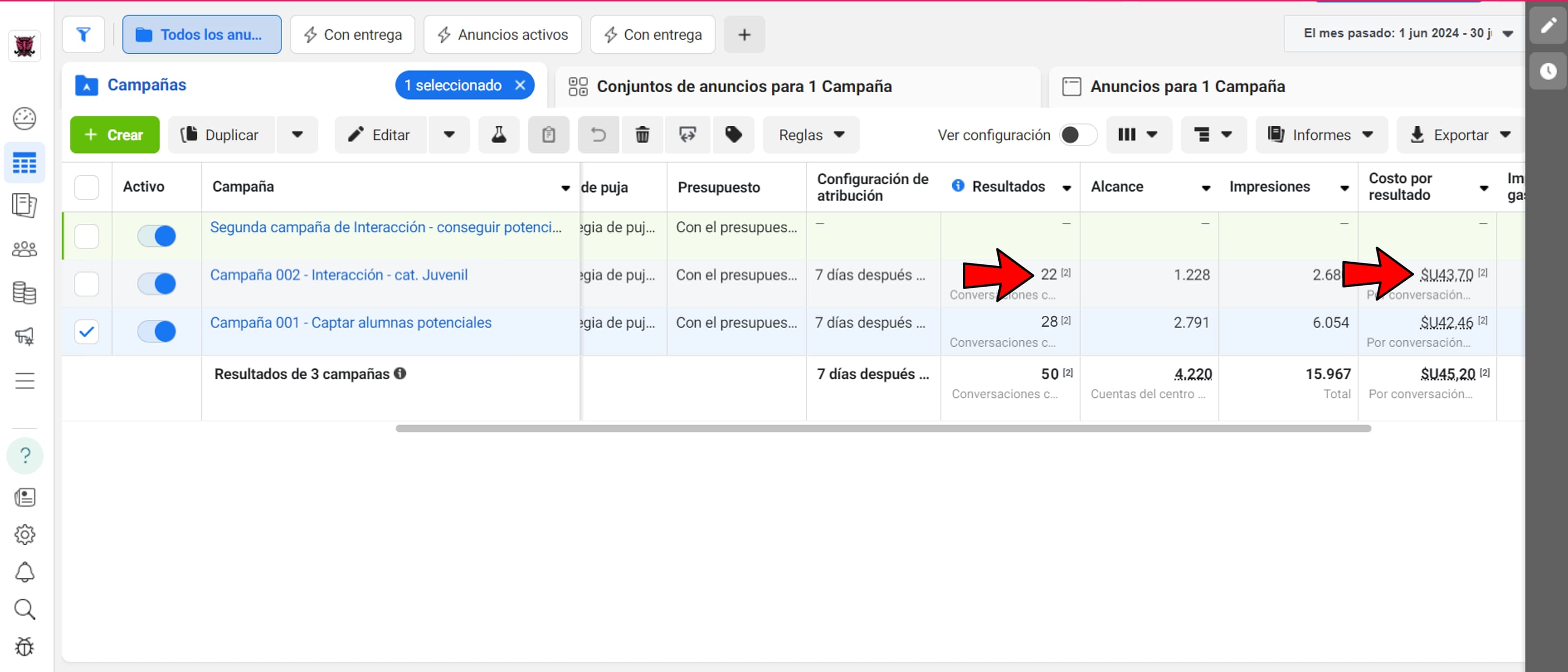The width and height of the screenshot is (1568, 672).
Task: Open the Duplicar dropdown arrow
Action: click(x=297, y=134)
